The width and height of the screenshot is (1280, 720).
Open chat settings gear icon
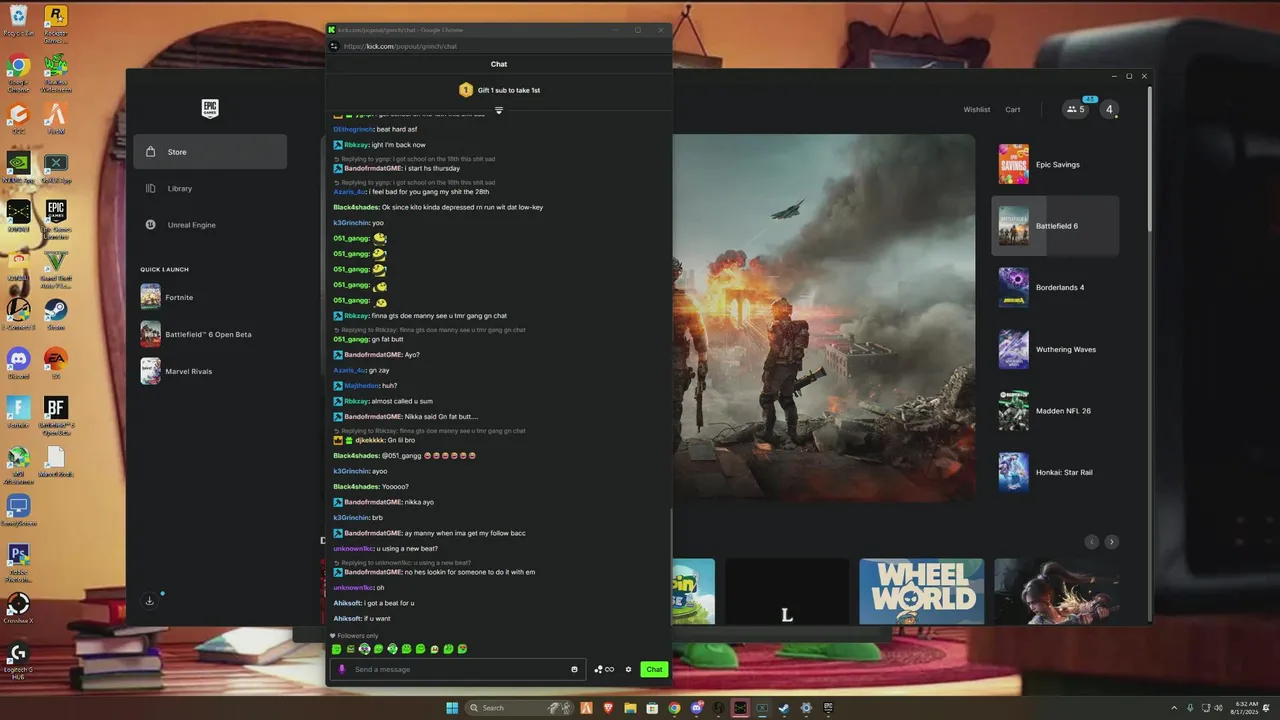pyautogui.click(x=629, y=669)
